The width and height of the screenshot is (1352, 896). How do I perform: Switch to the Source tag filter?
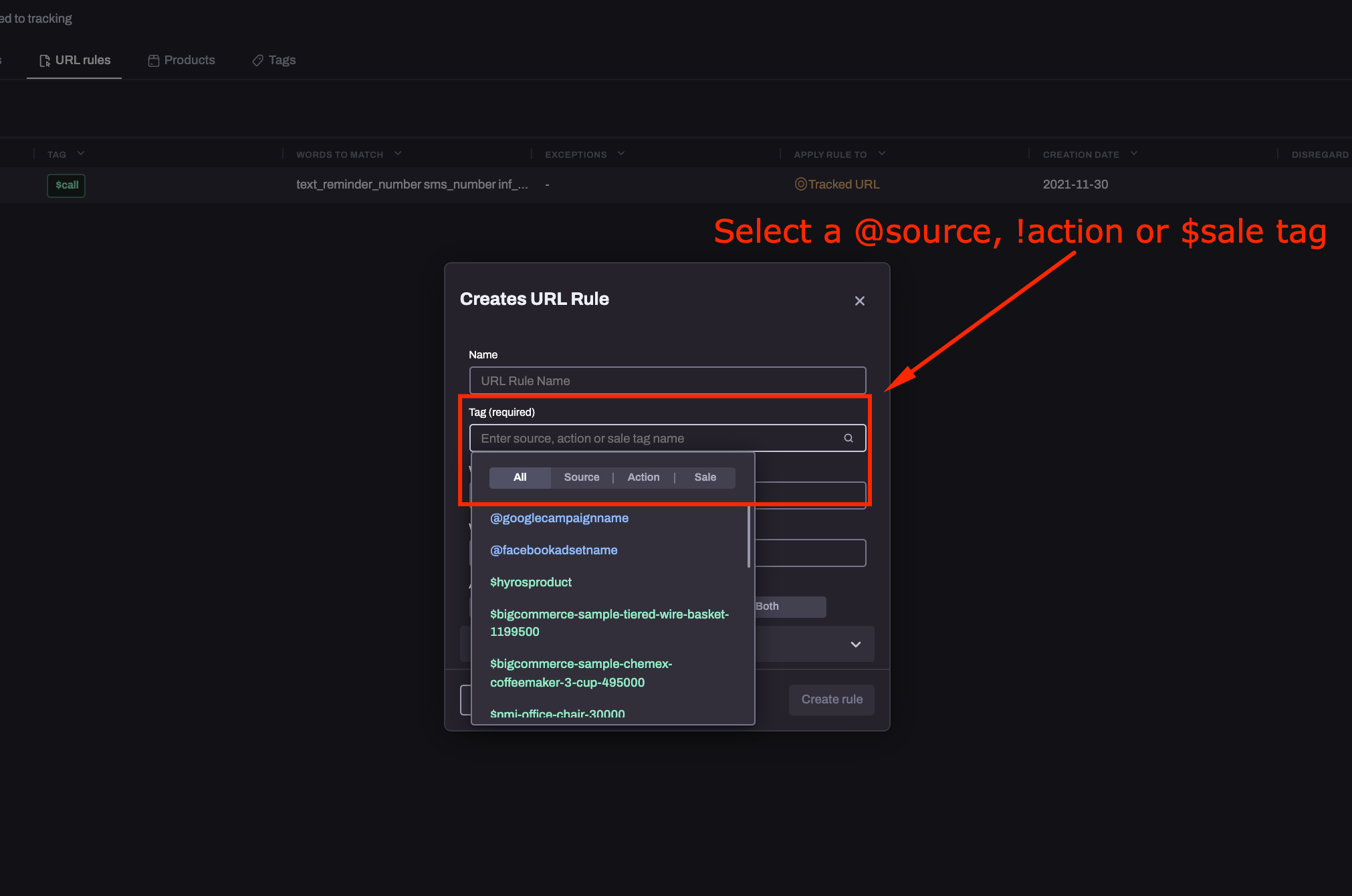click(581, 477)
